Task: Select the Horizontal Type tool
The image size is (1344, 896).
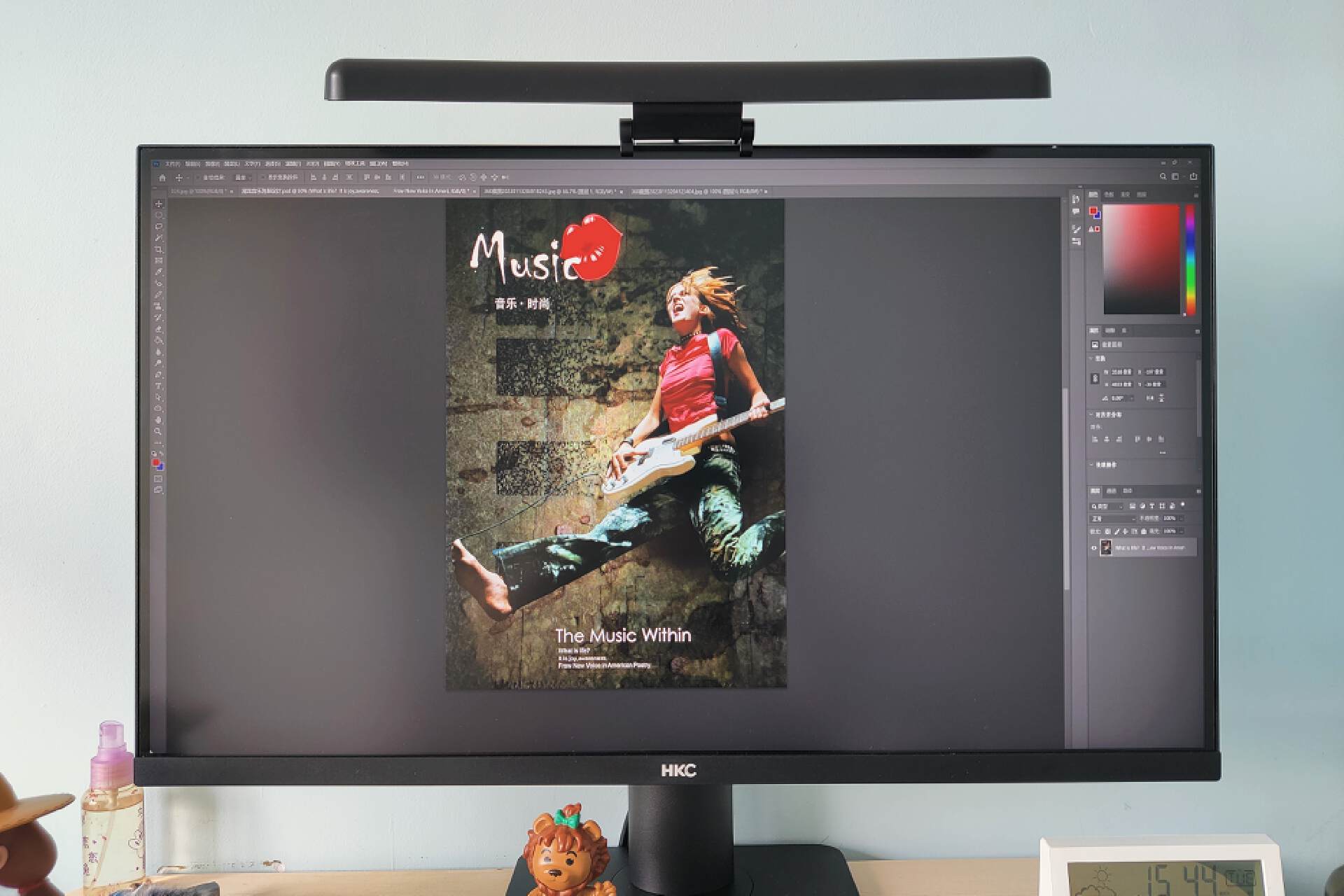Action: [159, 386]
